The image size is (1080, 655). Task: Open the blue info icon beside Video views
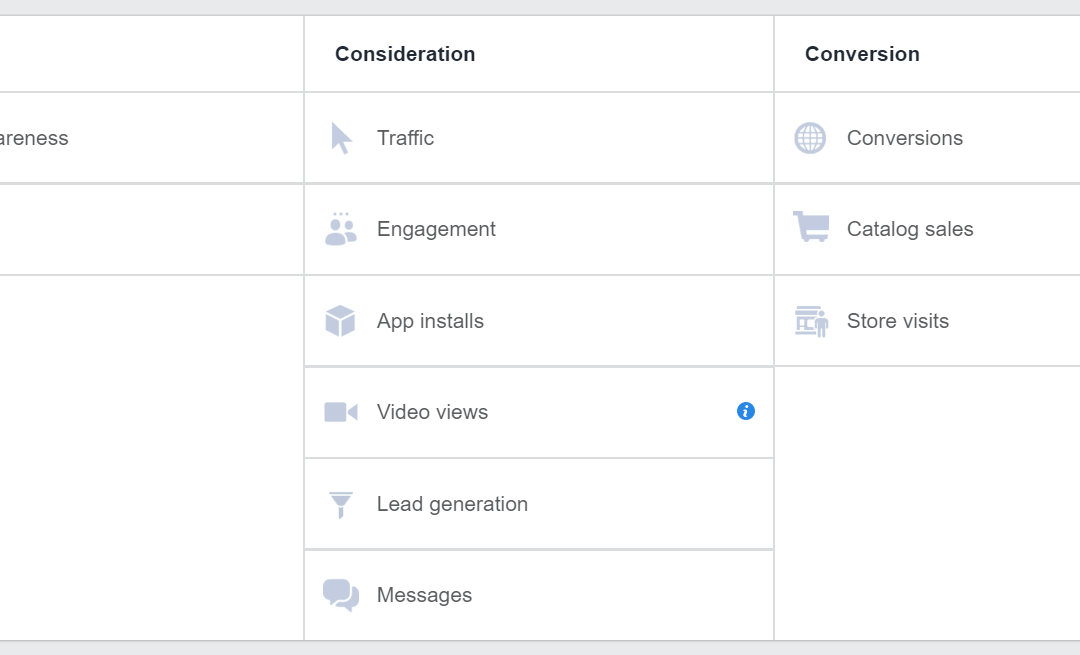pos(746,411)
